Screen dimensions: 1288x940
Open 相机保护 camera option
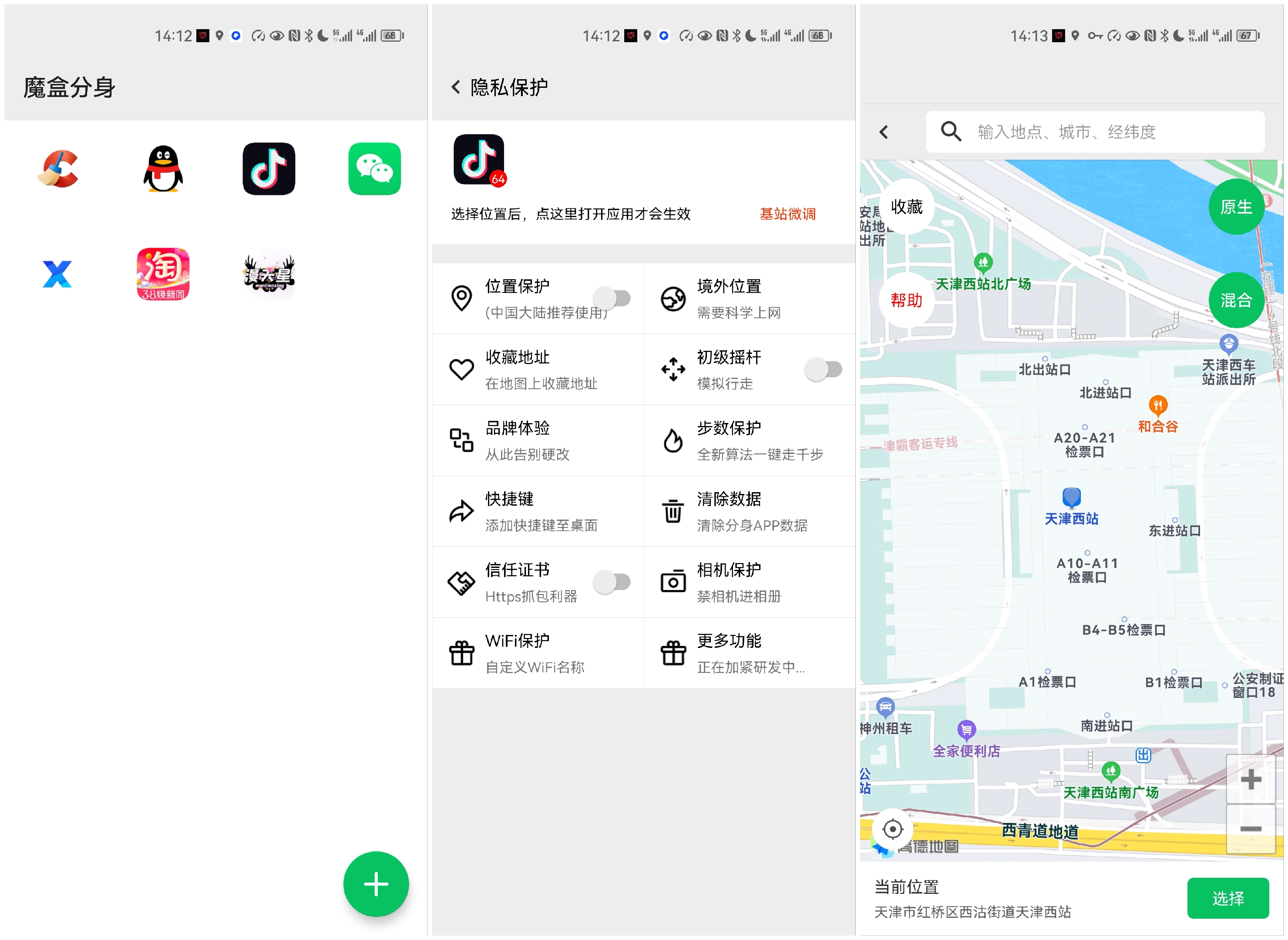[750, 582]
